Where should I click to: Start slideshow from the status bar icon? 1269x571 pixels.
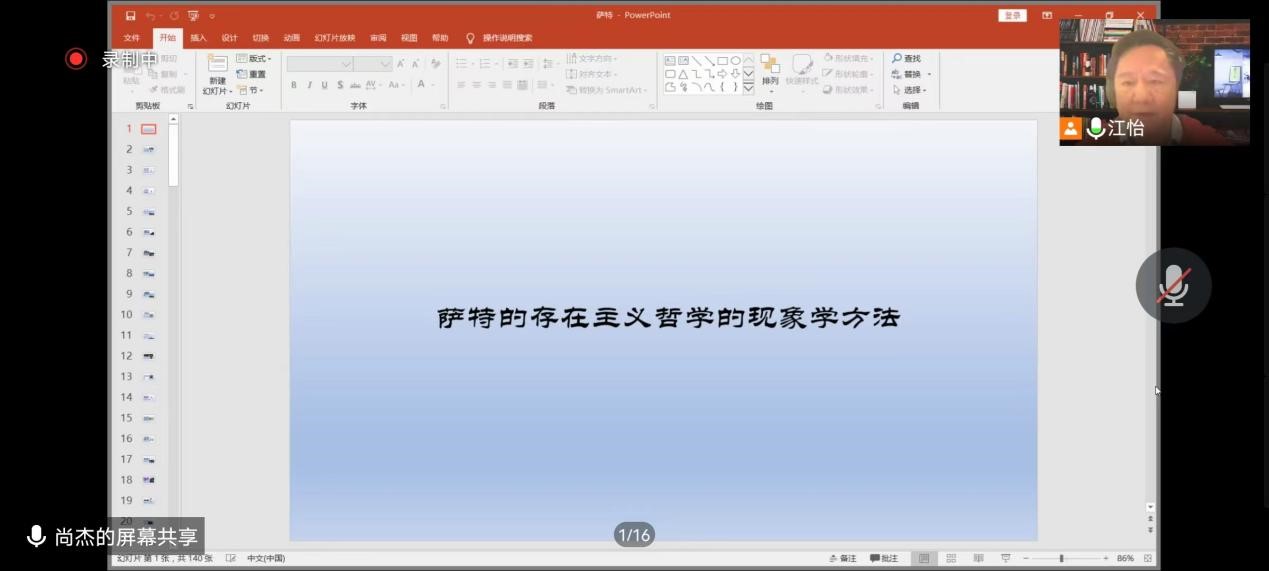click(1005, 558)
